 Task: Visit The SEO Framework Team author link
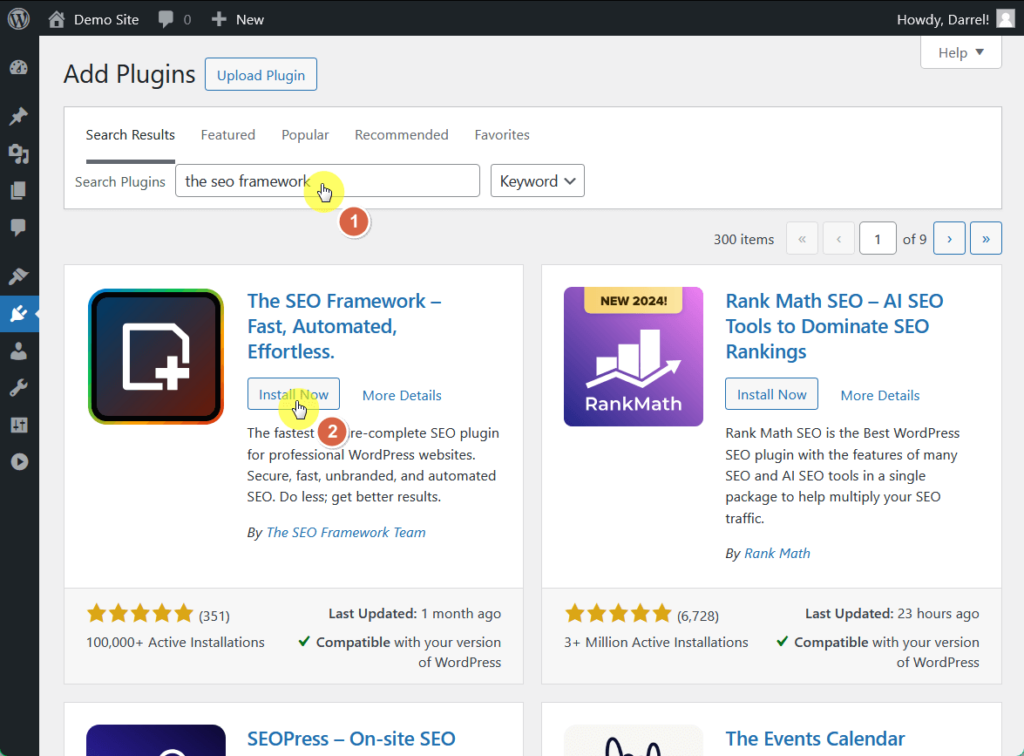click(345, 532)
